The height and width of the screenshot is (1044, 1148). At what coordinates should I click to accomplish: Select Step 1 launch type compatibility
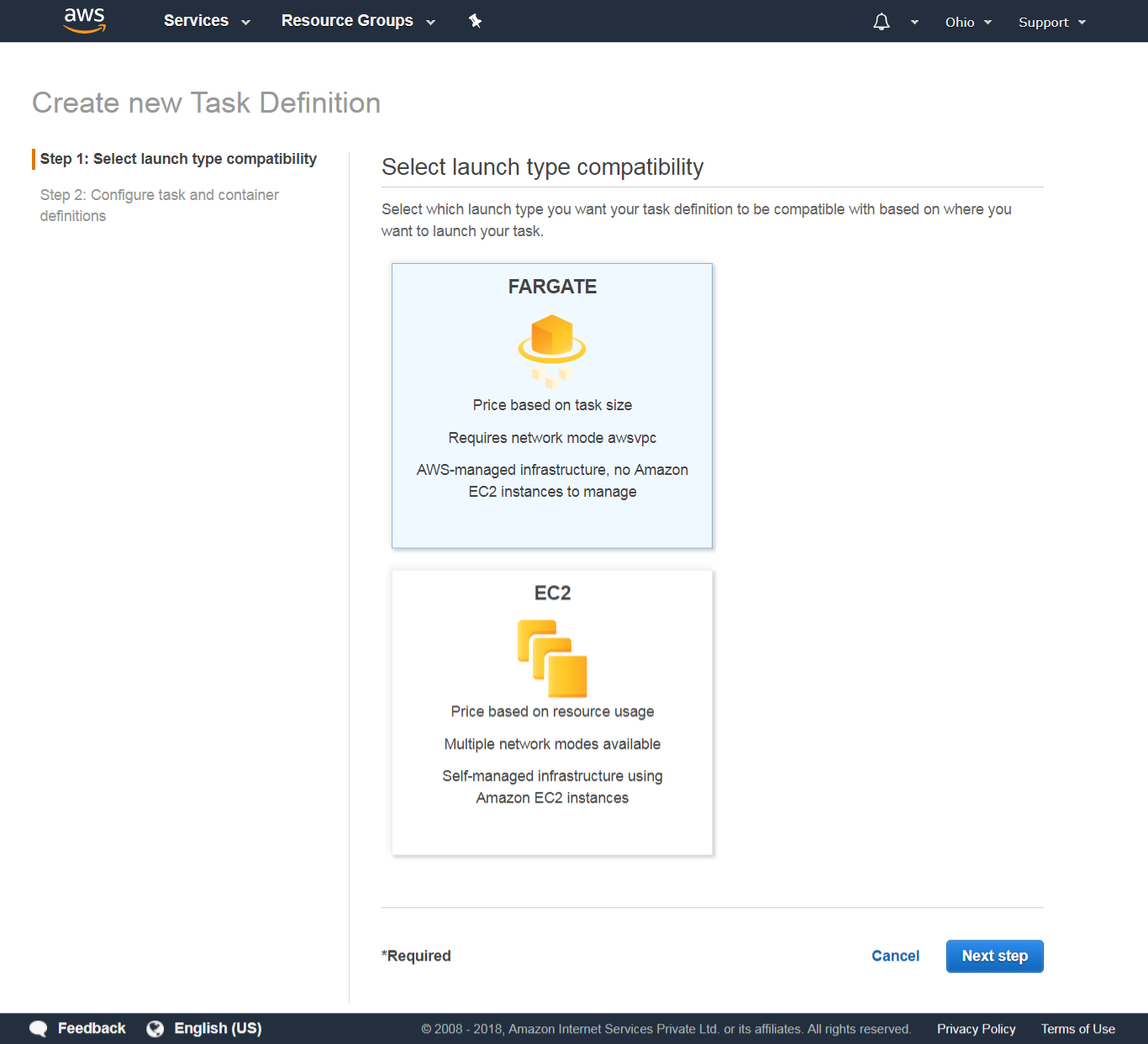tap(178, 159)
